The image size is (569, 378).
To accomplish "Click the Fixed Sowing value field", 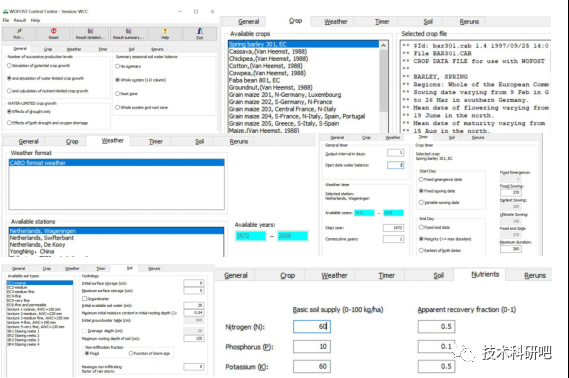I will click(x=511, y=193).
